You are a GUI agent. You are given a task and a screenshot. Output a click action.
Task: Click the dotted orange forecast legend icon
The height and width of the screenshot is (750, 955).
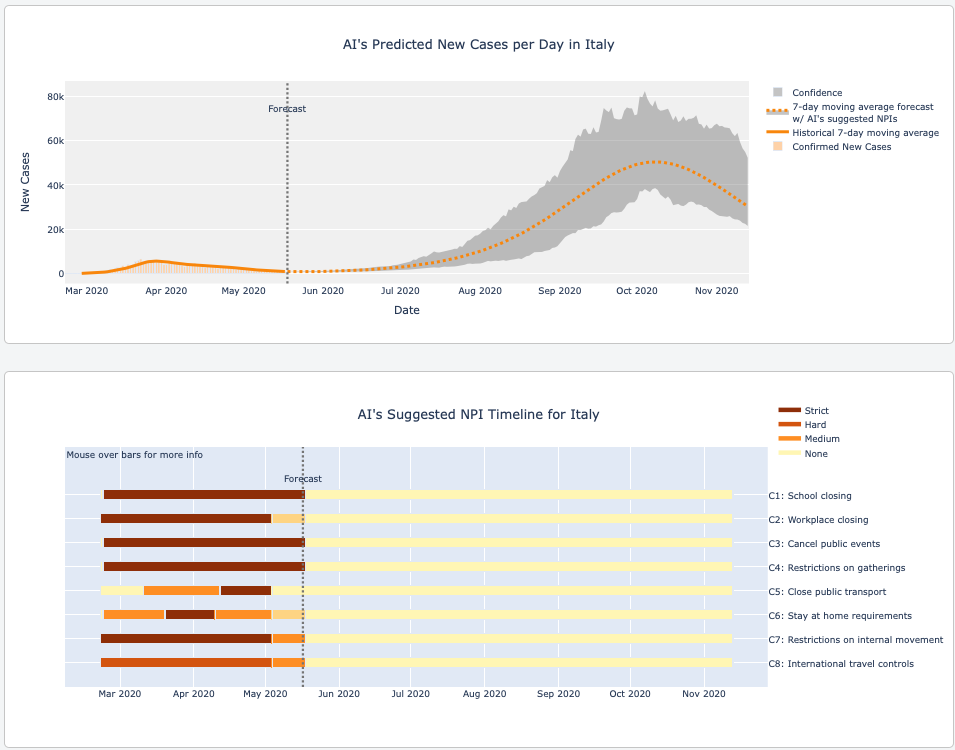coord(777,112)
